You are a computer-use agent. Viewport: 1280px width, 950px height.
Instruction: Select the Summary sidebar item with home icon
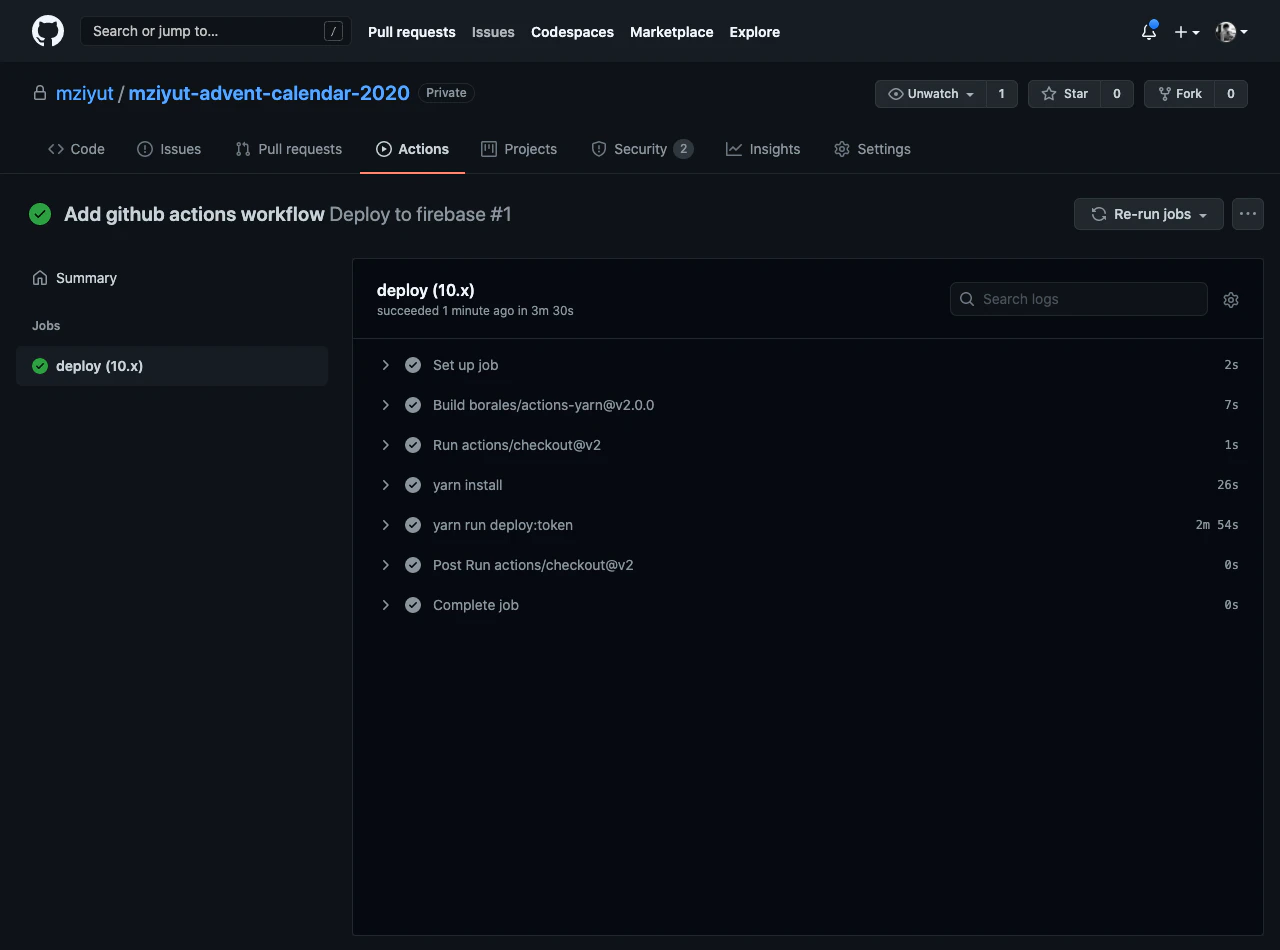click(x=74, y=277)
